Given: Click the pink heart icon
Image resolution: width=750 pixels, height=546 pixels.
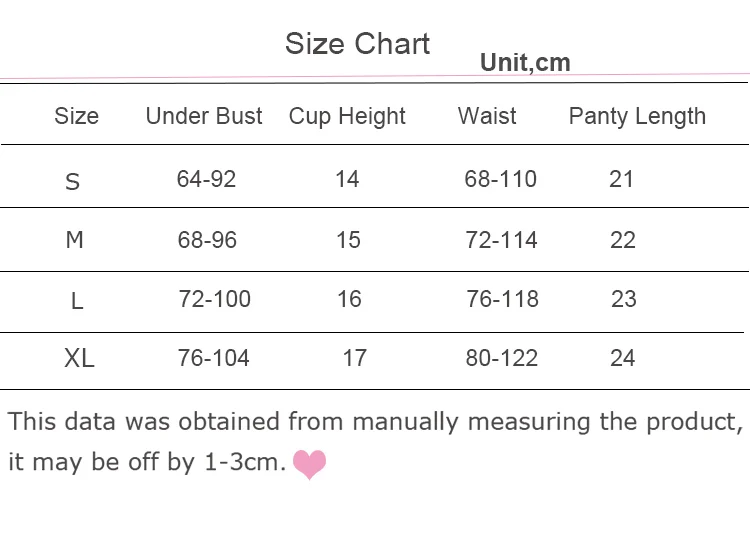Looking at the screenshot, I should 309,464.
